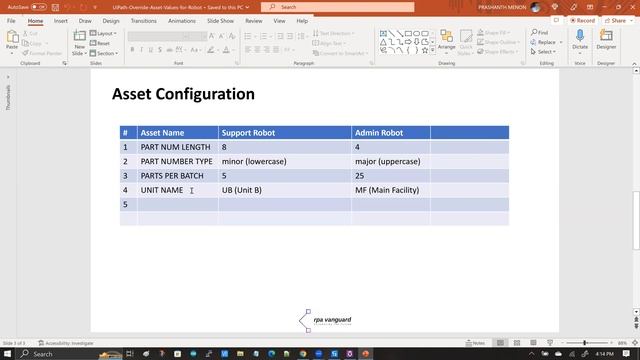
Task: Select the star shape in gallery
Action: [424, 50]
